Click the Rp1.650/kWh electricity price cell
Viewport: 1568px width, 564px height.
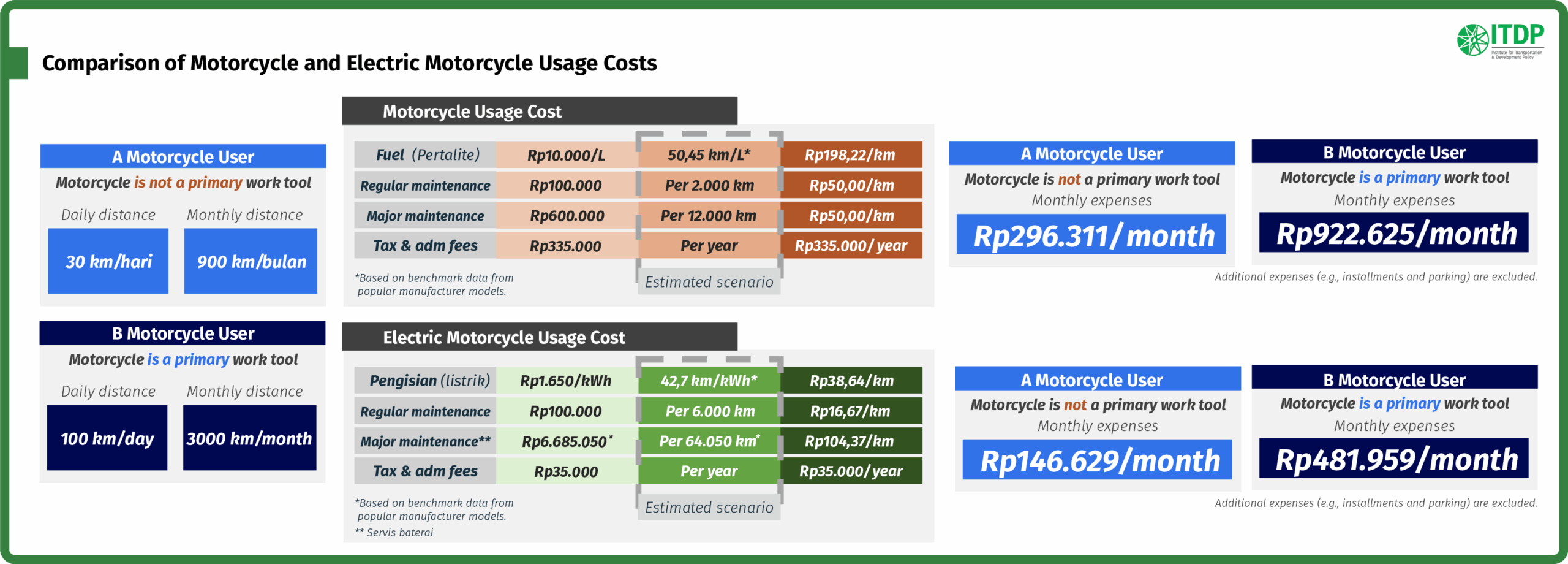(x=567, y=381)
